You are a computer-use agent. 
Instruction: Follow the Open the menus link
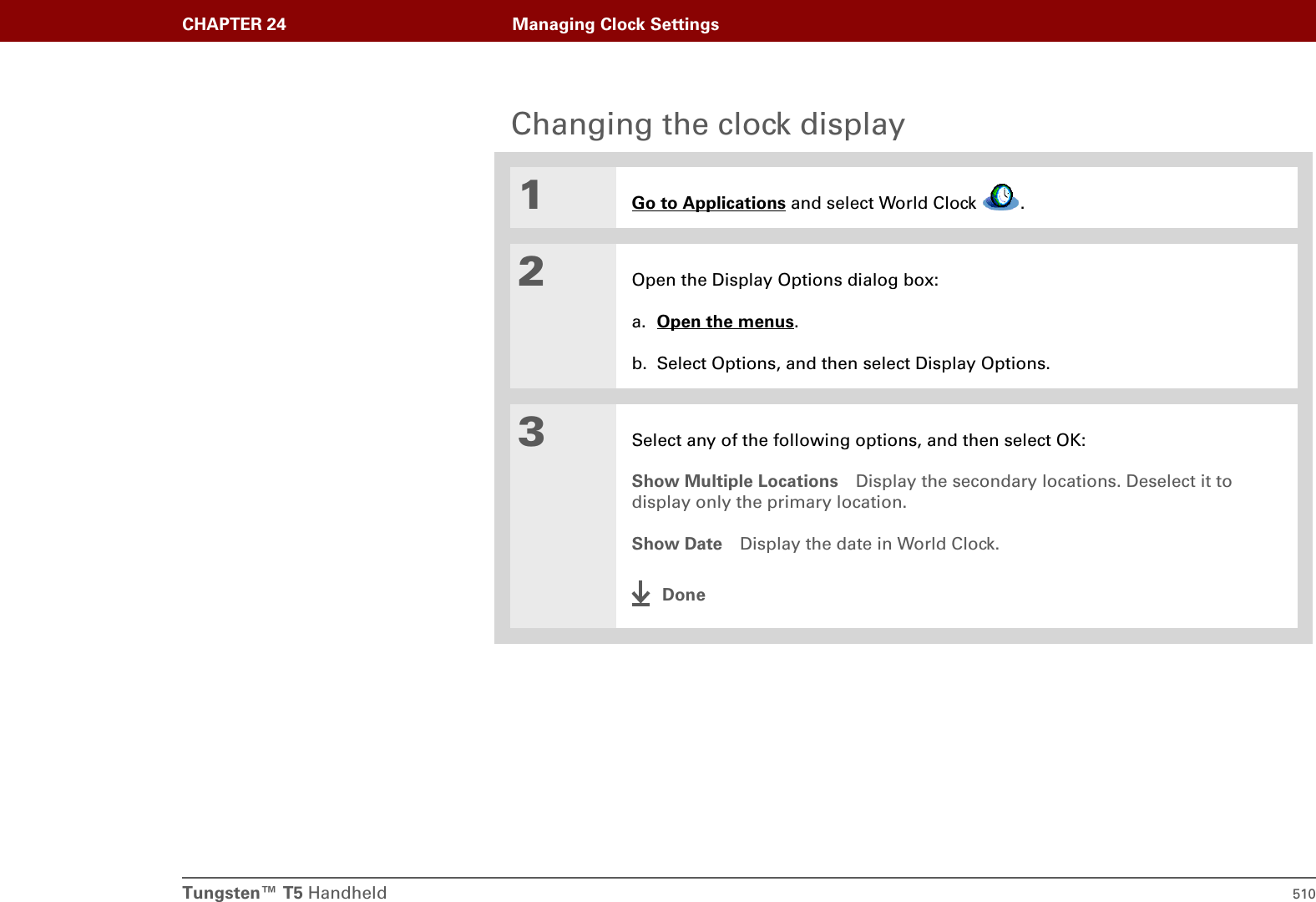tap(725, 322)
